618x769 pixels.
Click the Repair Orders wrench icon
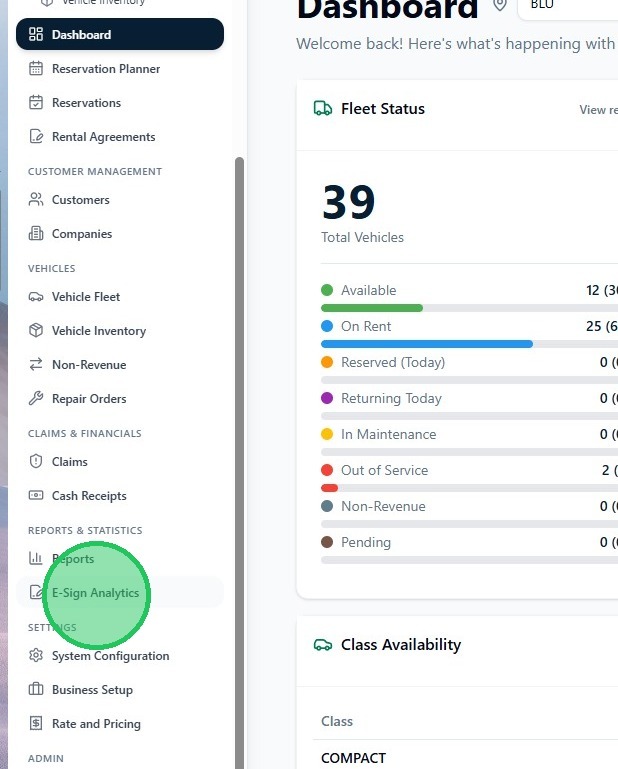pyautogui.click(x=36, y=398)
